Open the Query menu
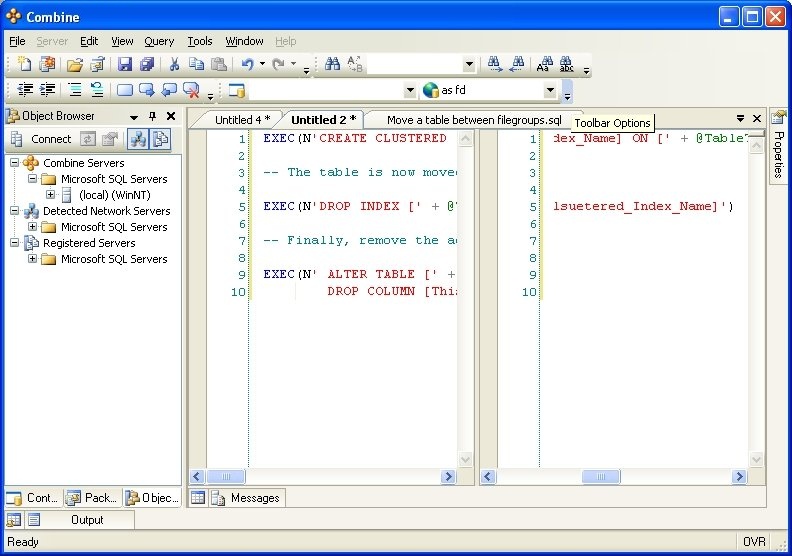Viewport: 792px width, 556px height. (x=159, y=41)
